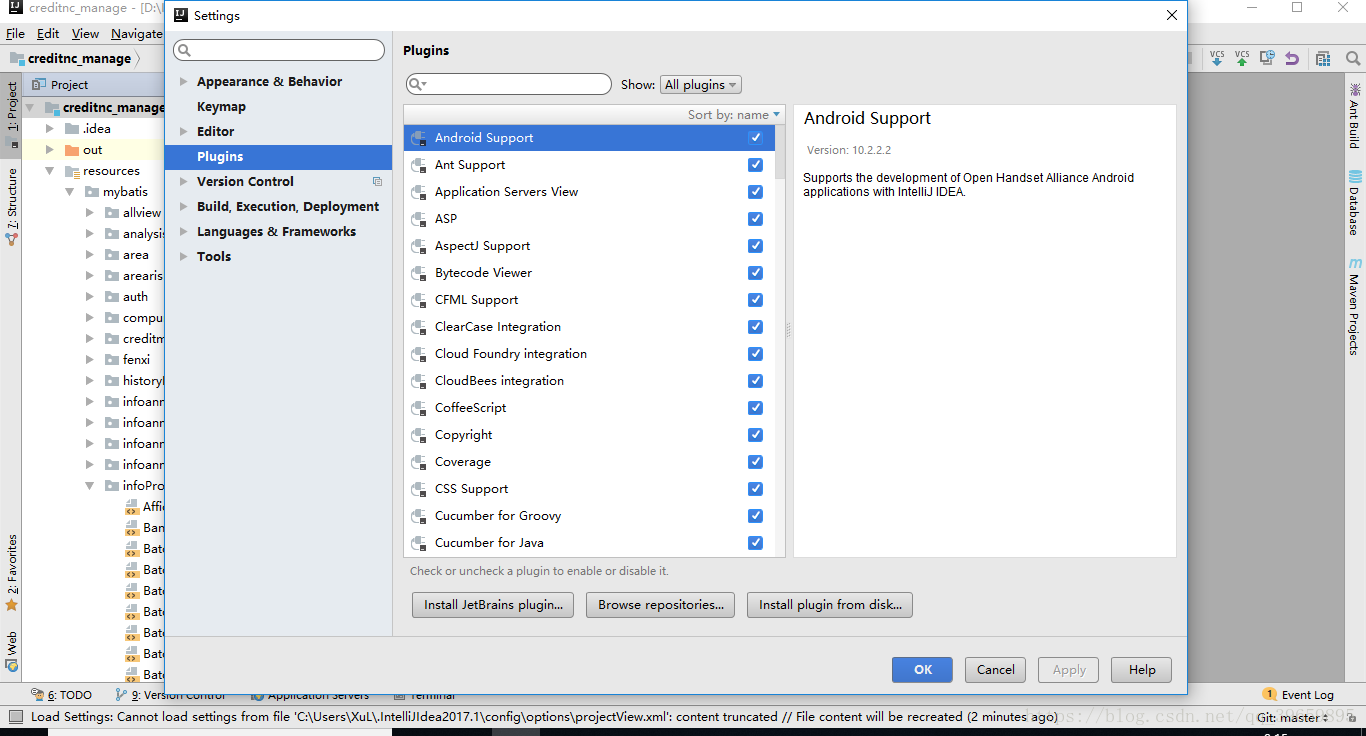The height and width of the screenshot is (736, 1366).
Task: Click Search Everywhere magnifier icon
Action: pos(1353,58)
